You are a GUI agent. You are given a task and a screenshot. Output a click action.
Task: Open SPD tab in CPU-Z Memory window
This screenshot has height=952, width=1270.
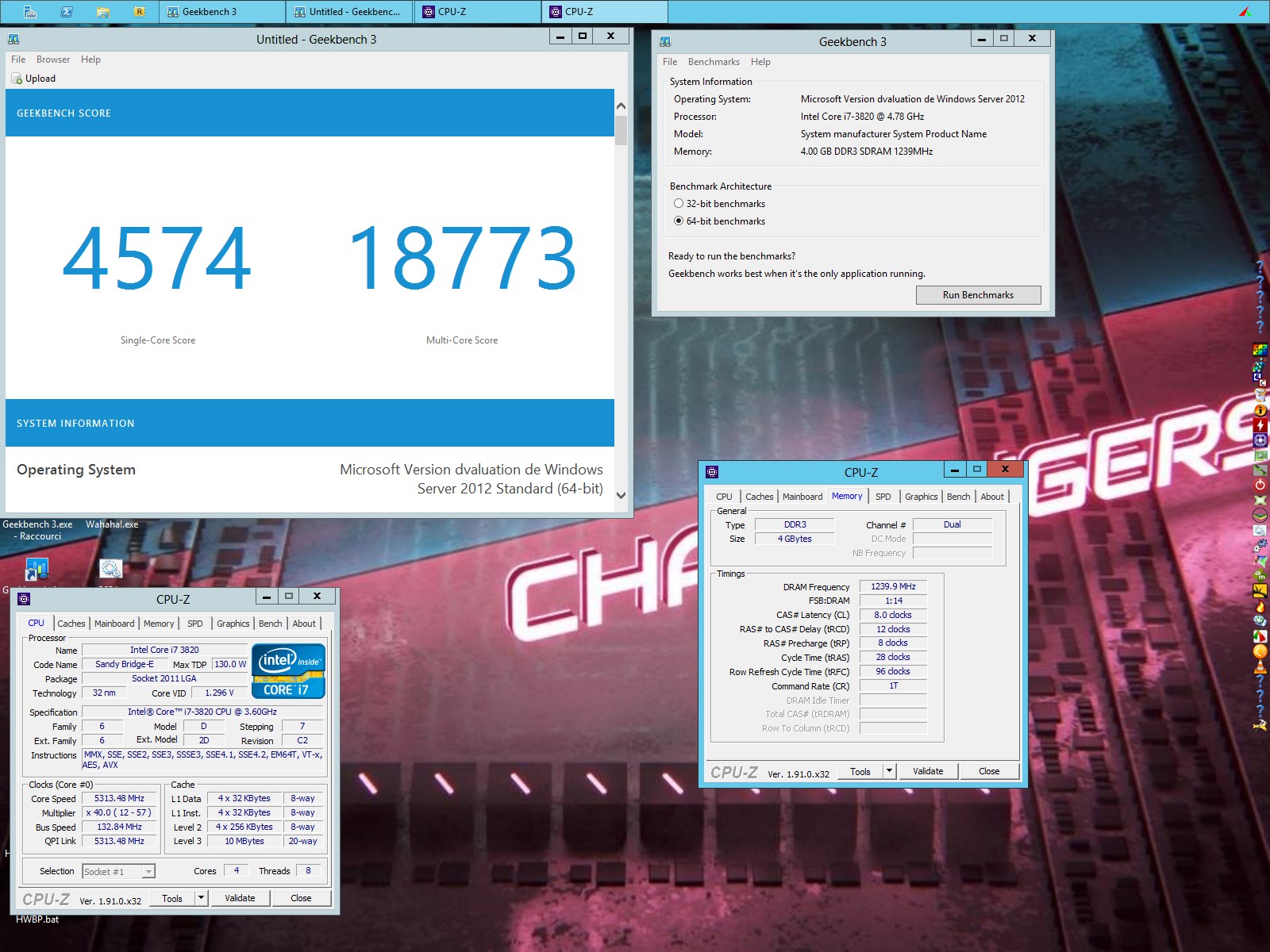(x=883, y=497)
